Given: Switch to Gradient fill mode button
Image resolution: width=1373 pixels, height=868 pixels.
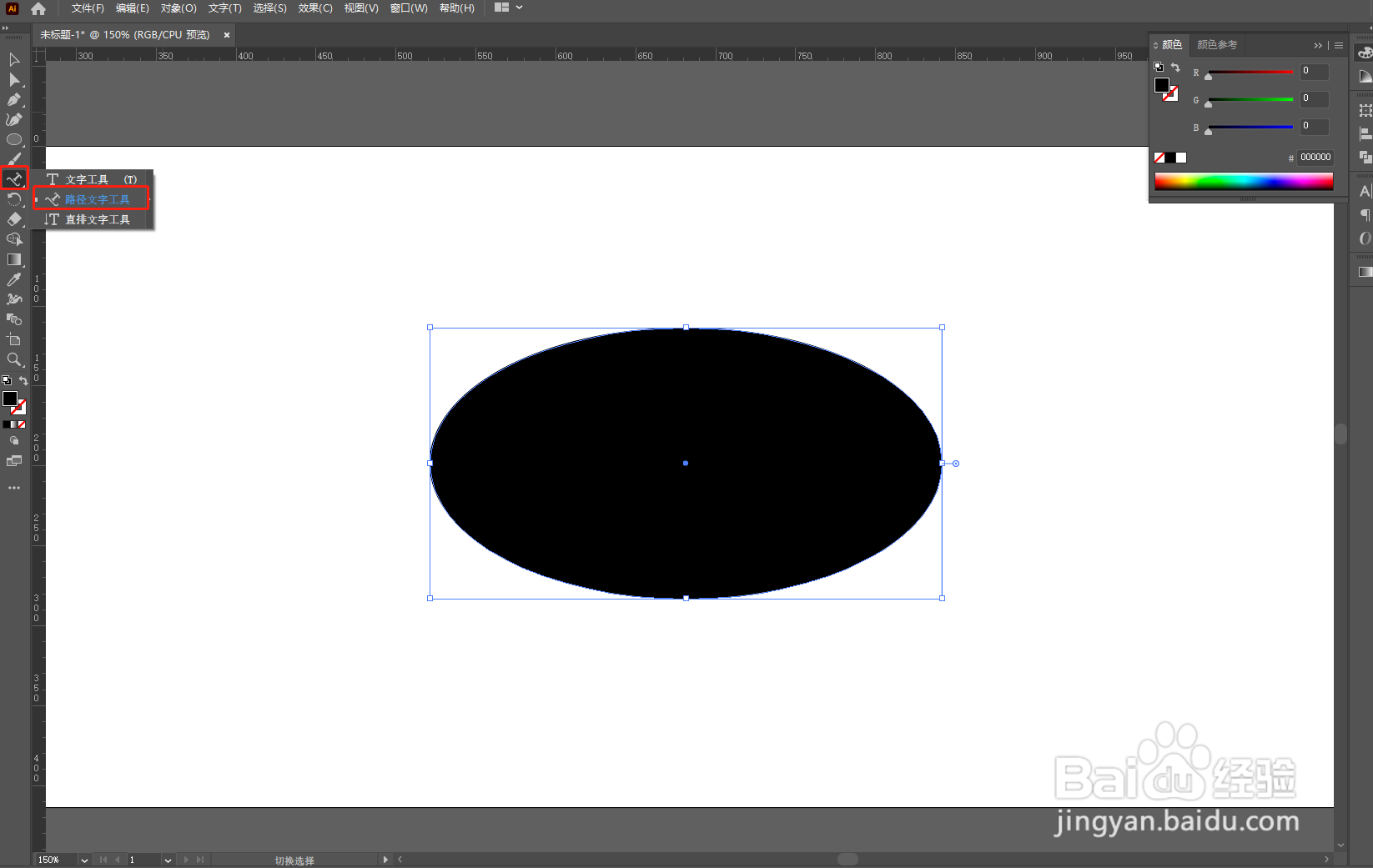Looking at the screenshot, I should [14, 424].
